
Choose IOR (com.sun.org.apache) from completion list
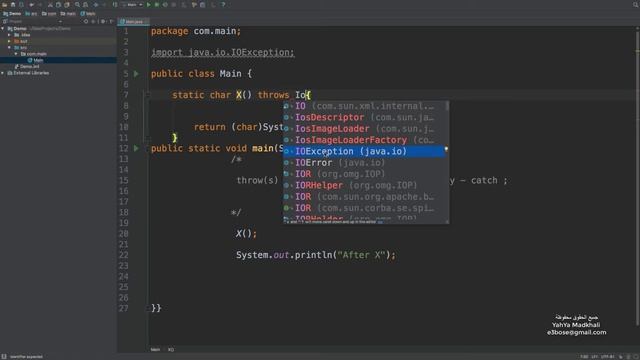click(364, 197)
